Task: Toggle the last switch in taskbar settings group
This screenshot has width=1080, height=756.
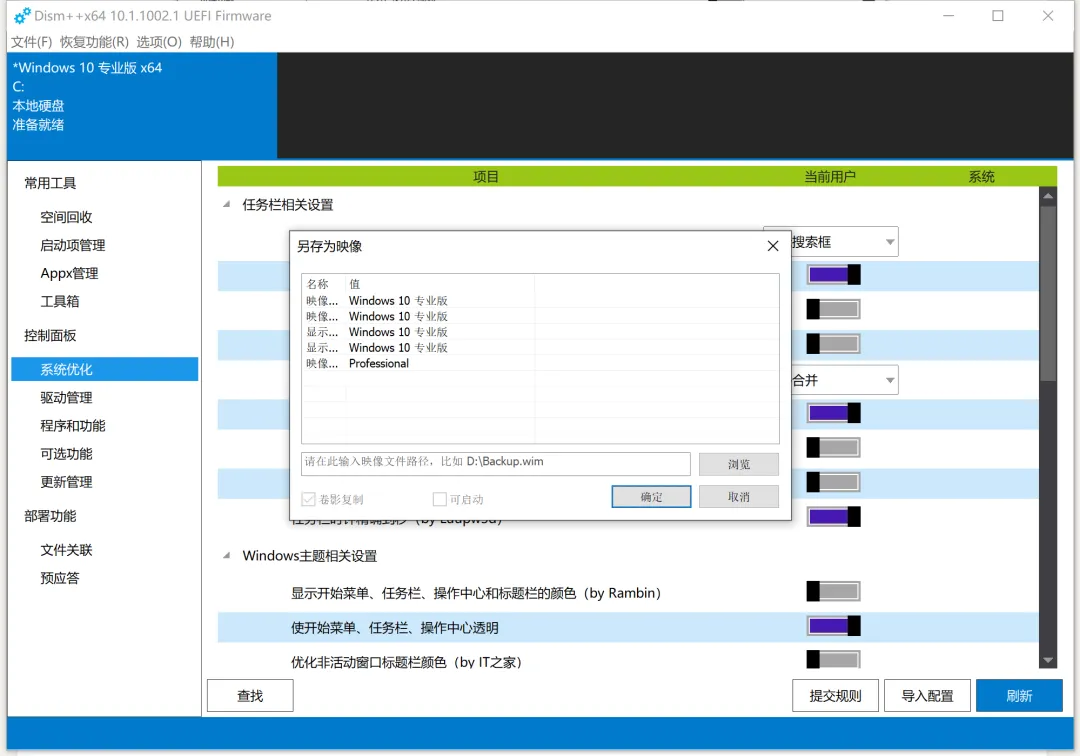Action: pyautogui.click(x=833, y=516)
